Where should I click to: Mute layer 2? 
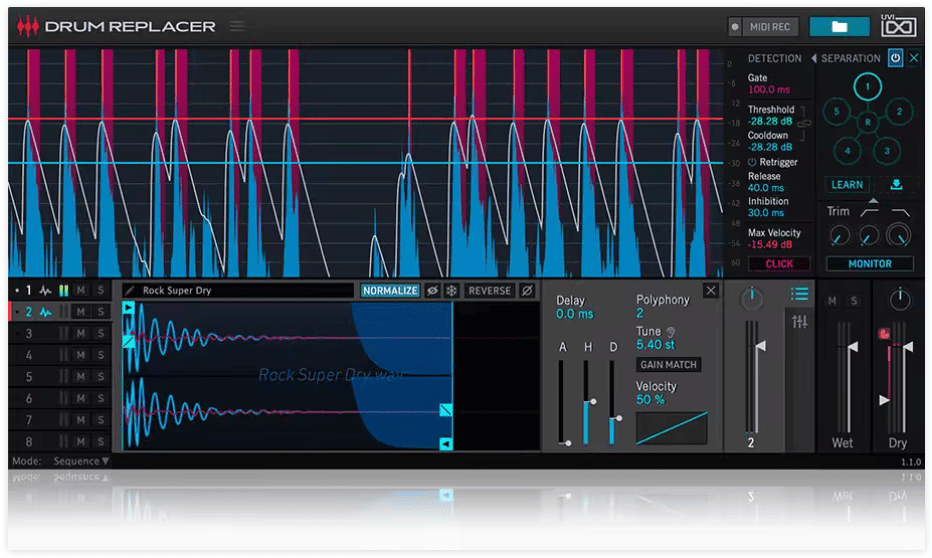(x=81, y=312)
